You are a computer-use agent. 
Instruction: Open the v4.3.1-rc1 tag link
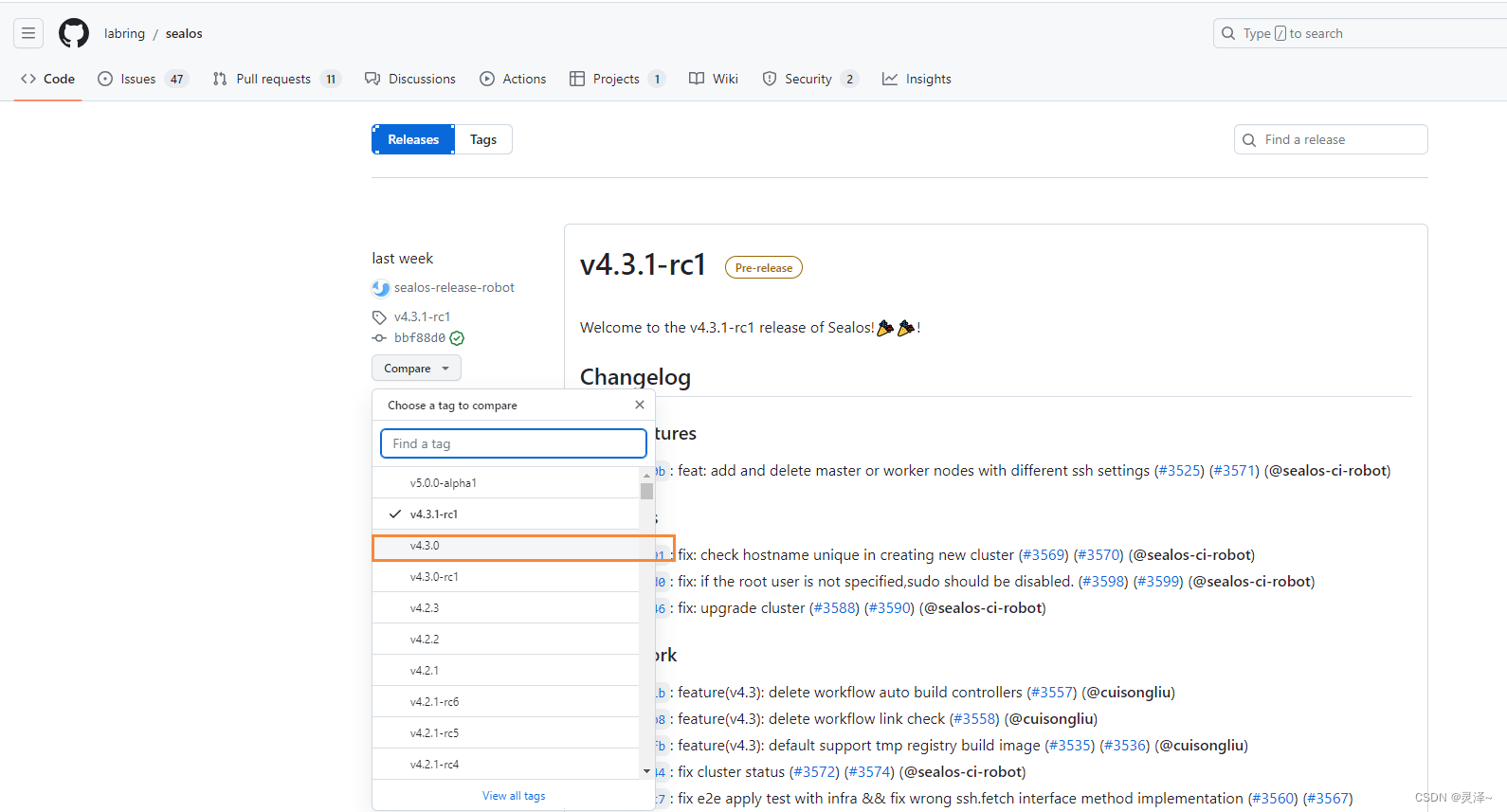coord(422,317)
